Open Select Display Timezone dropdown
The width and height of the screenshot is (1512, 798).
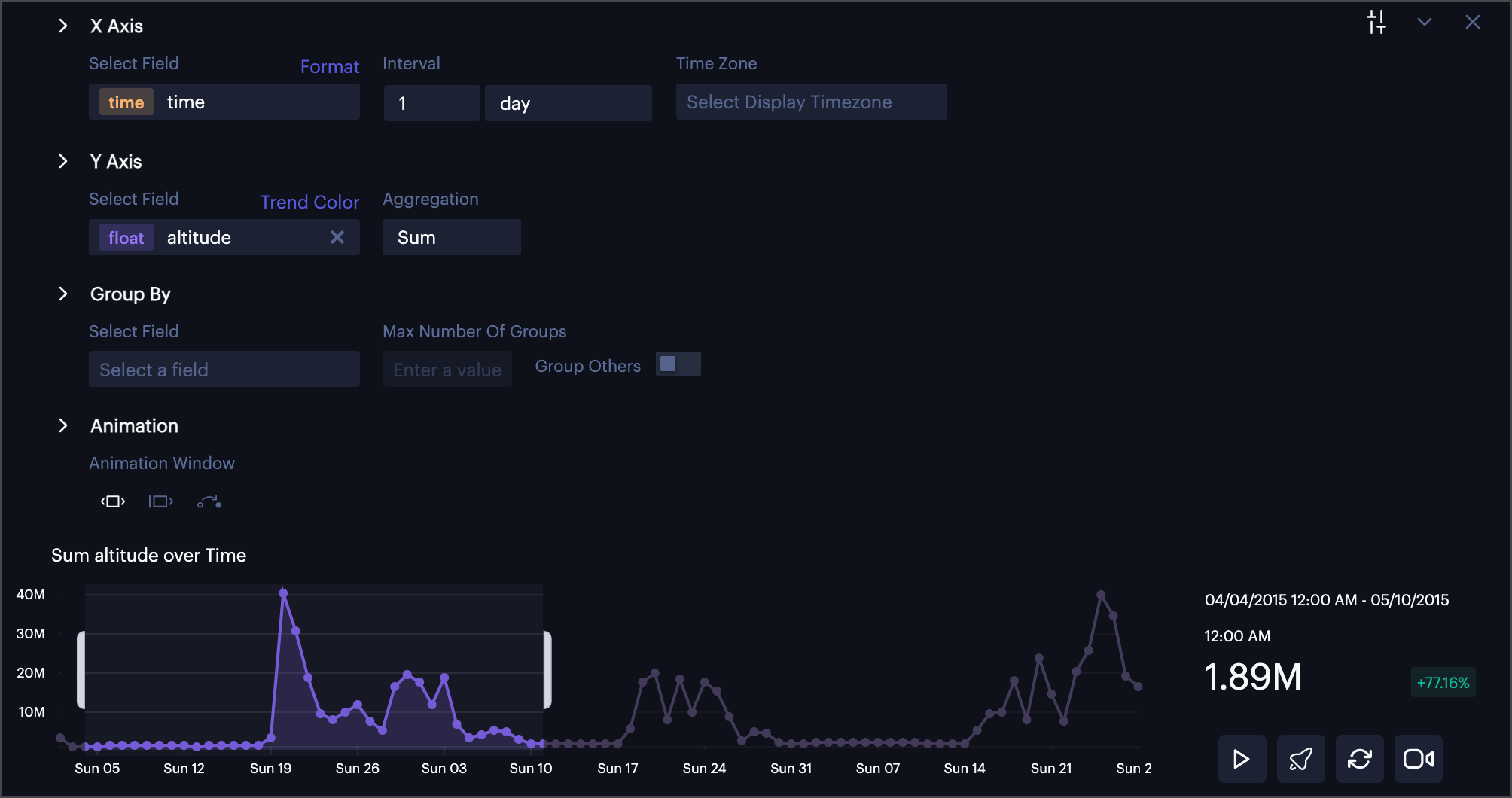pos(812,102)
